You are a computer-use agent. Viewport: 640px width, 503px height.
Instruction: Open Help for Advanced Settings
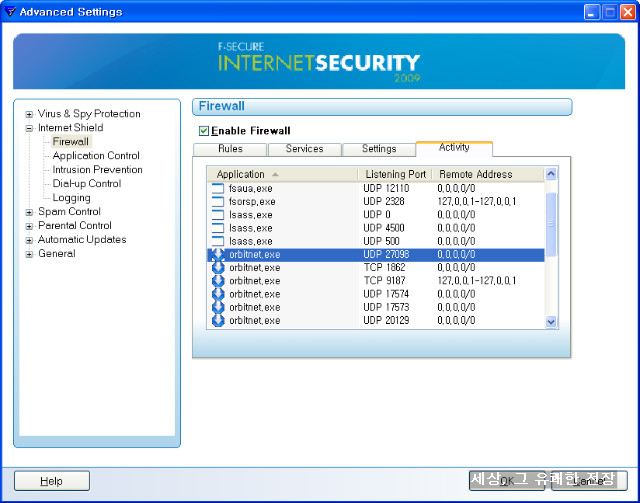pos(52,481)
